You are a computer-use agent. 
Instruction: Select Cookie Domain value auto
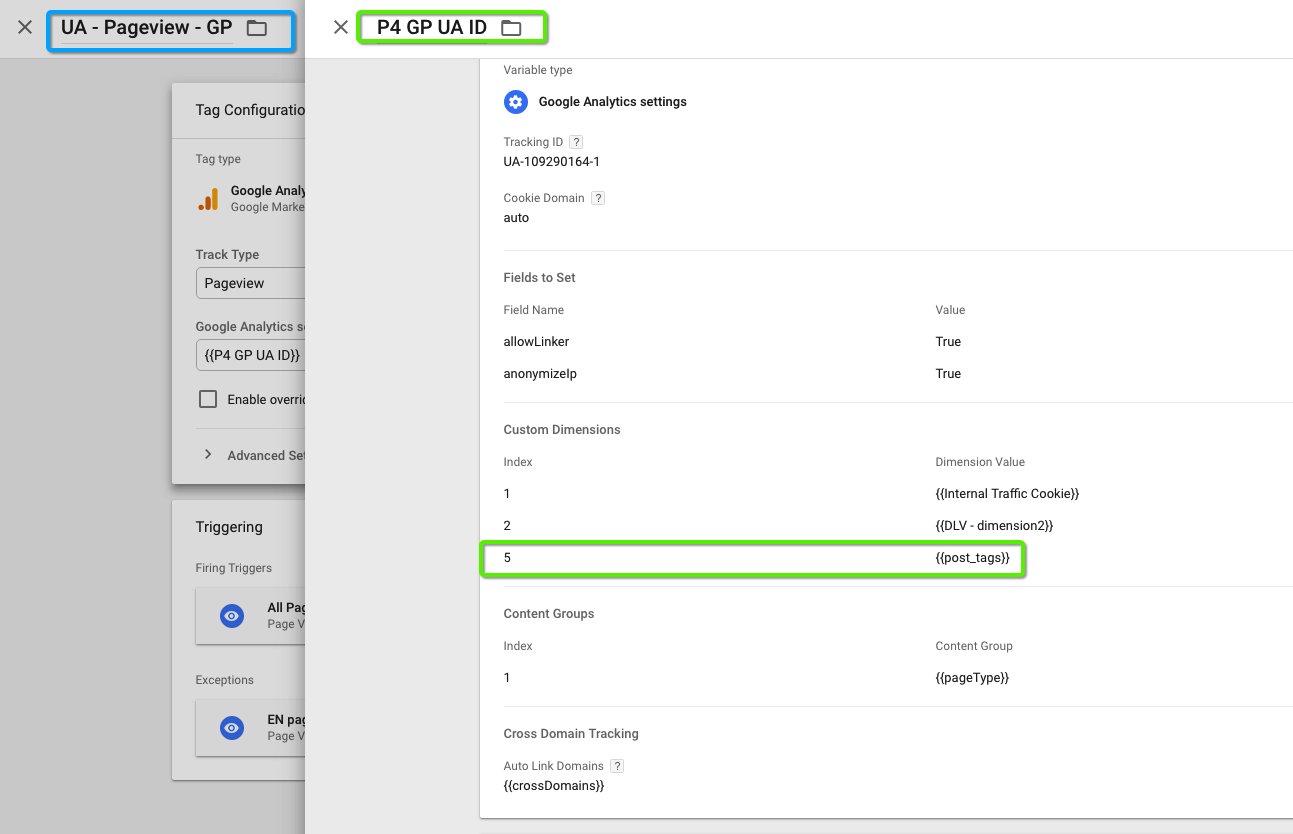[516, 218]
